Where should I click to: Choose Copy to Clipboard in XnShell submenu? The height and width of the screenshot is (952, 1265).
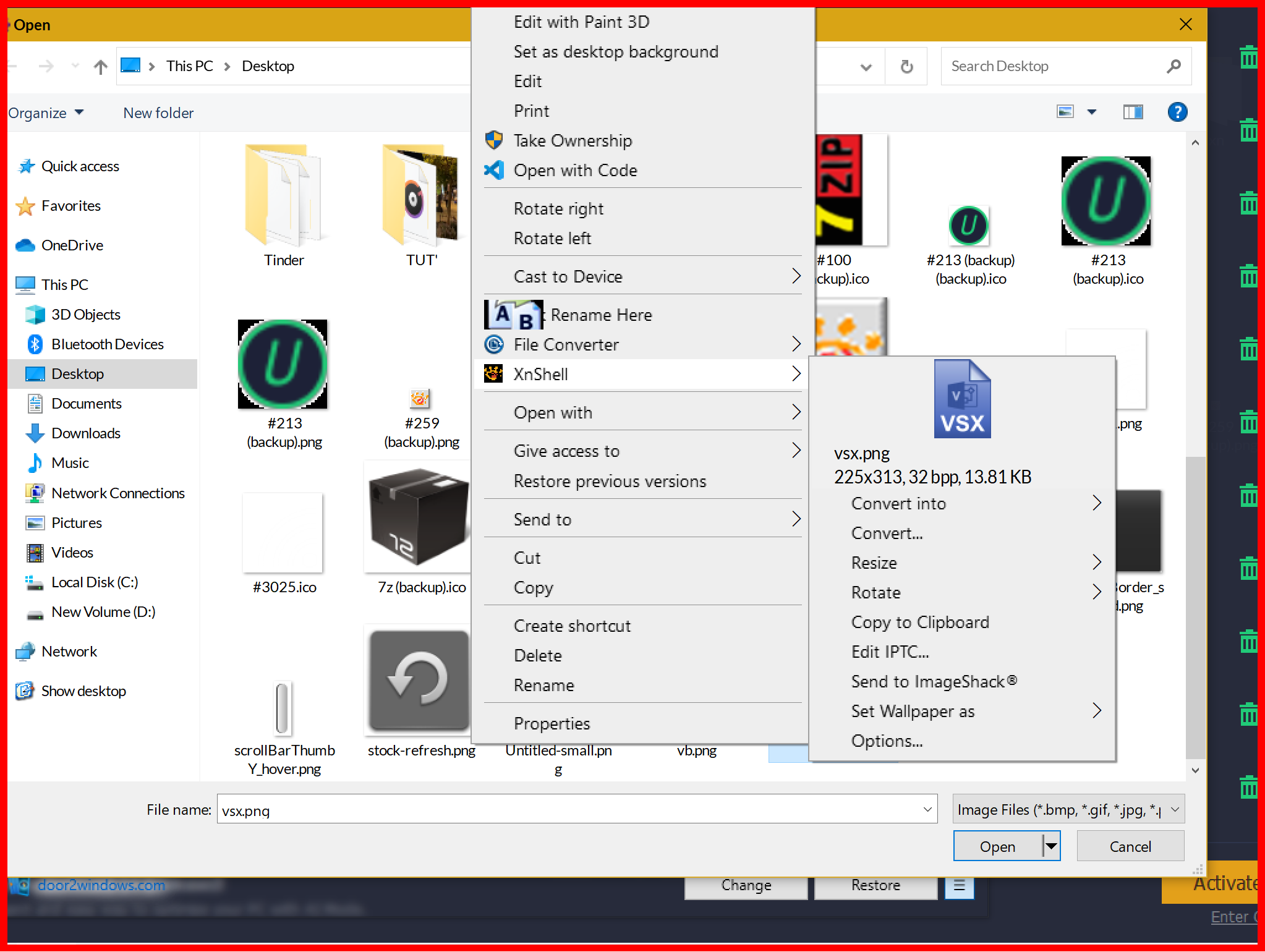pos(919,622)
